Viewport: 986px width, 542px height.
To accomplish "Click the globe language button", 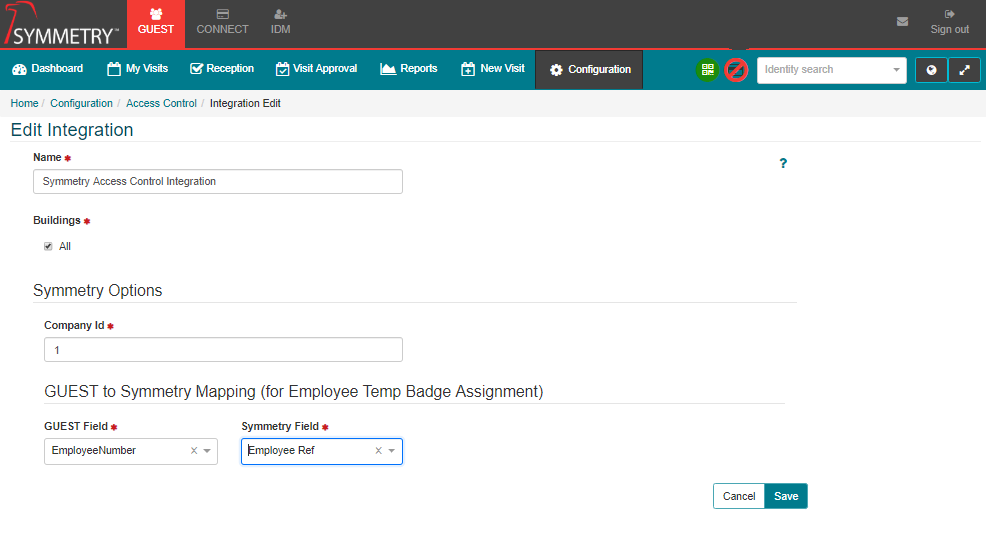I will [931, 70].
